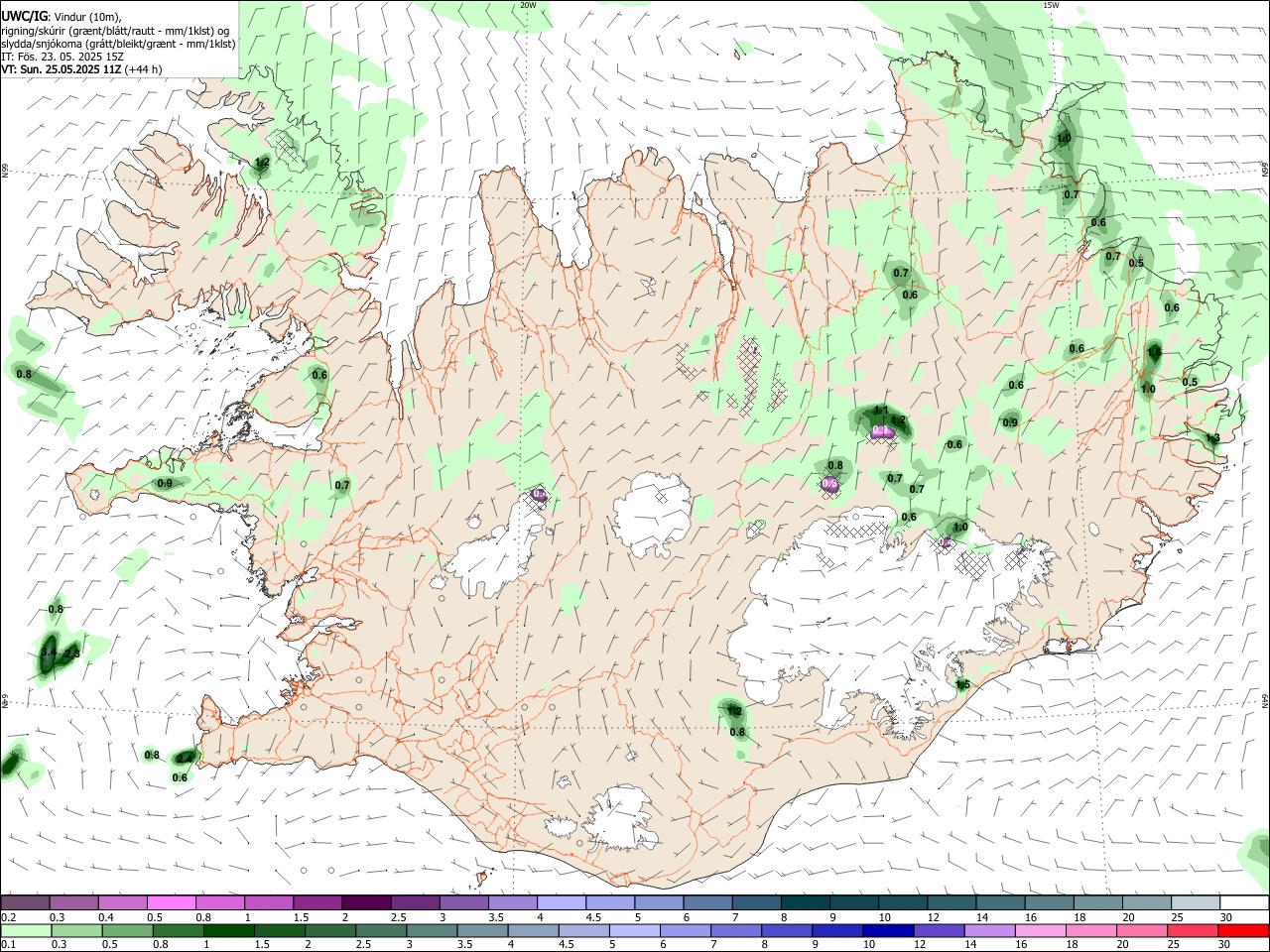Screen dimensions: 1270x952
Task: Select the light pink 16 rain legend swatch
Action: [1041, 930]
